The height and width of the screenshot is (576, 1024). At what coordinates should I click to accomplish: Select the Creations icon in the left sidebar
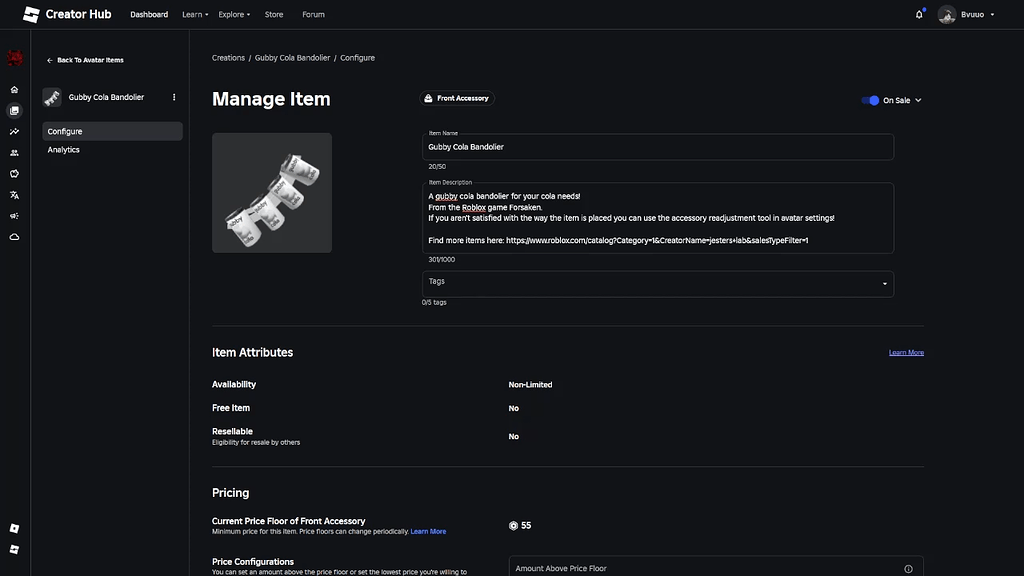click(14, 110)
